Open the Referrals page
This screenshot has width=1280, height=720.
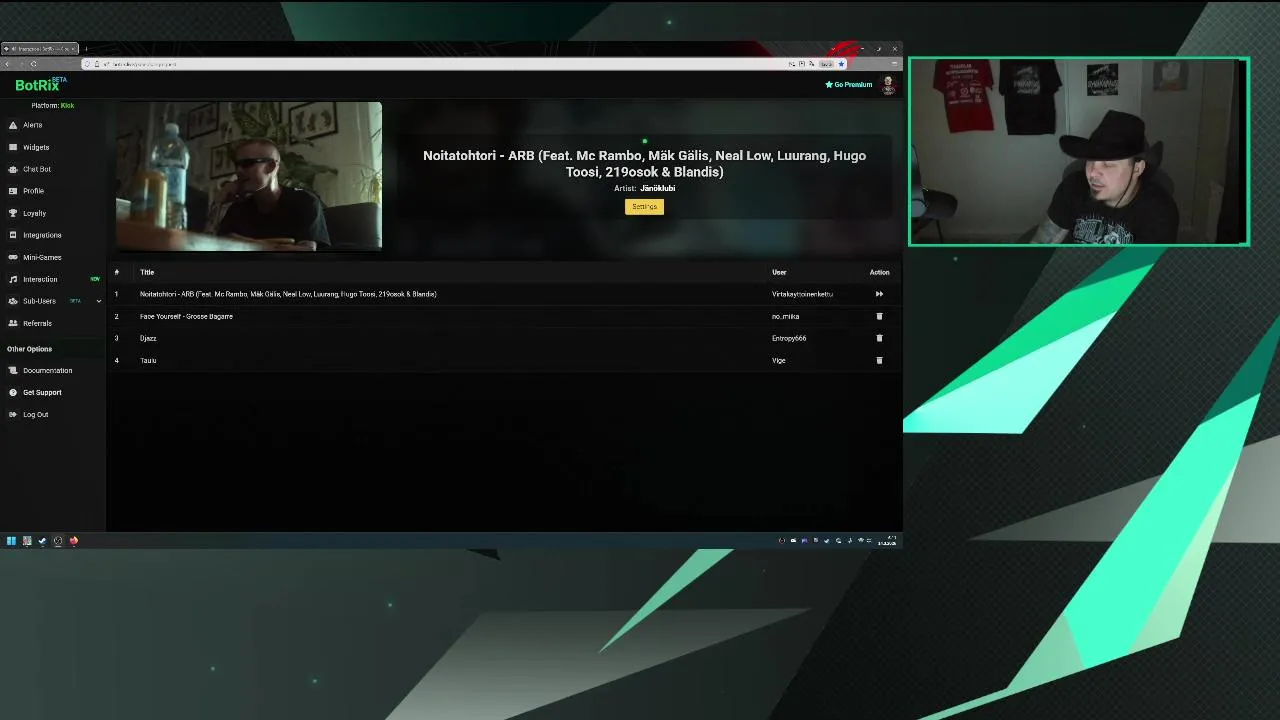click(37, 323)
